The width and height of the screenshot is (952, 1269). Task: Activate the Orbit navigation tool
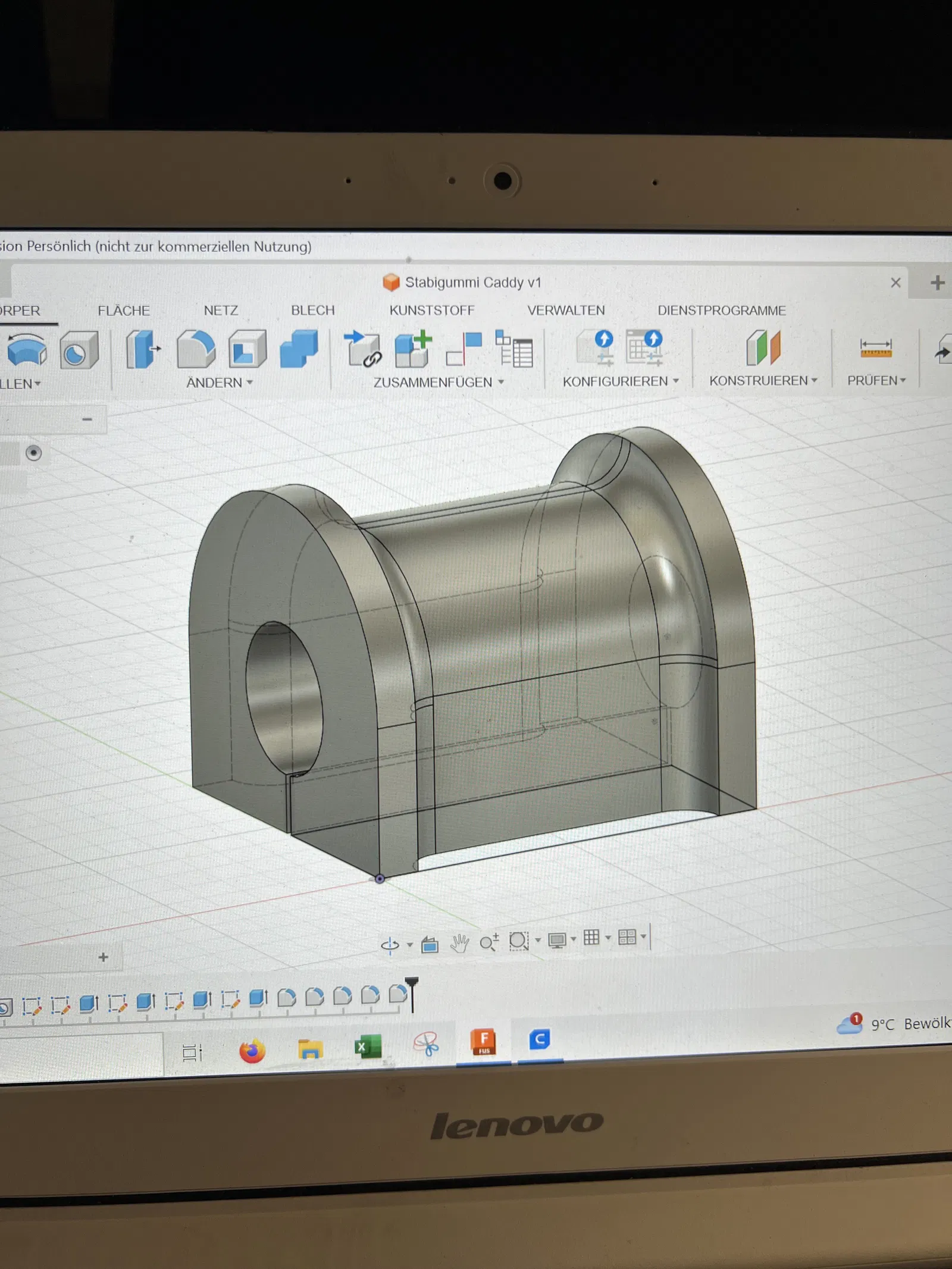pyautogui.click(x=390, y=944)
